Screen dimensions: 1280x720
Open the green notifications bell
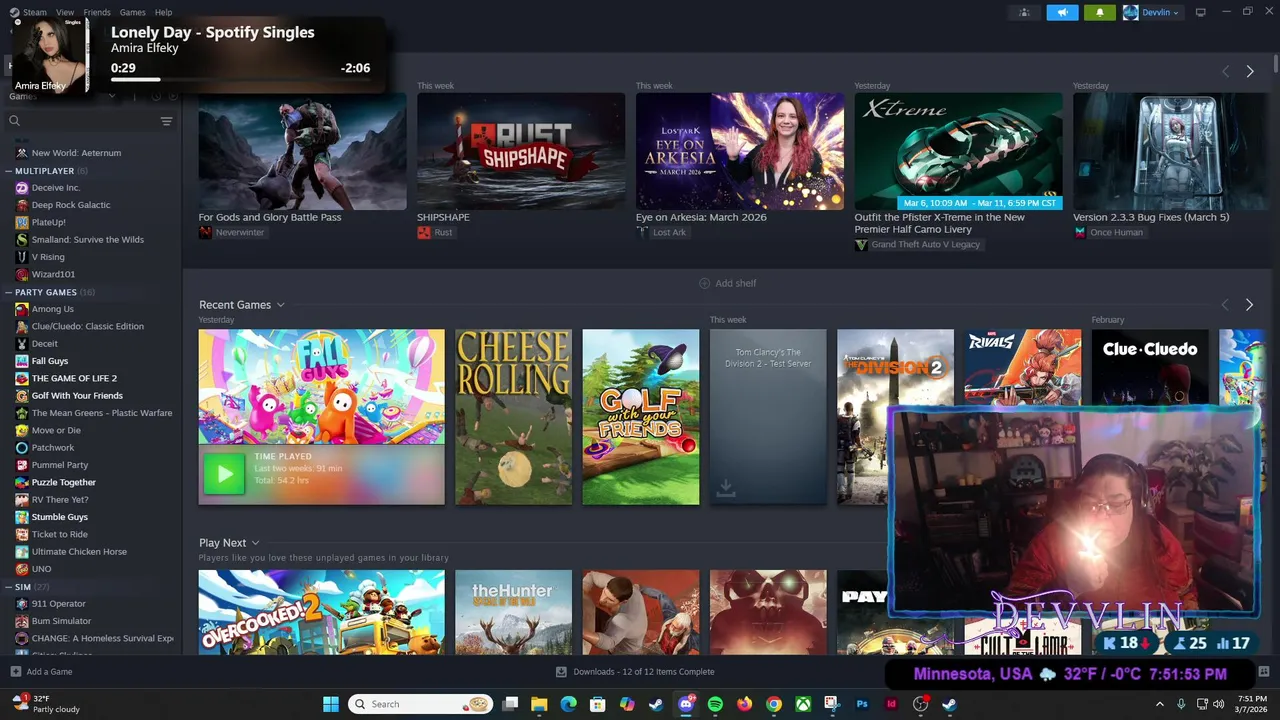pyautogui.click(x=1100, y=12)
